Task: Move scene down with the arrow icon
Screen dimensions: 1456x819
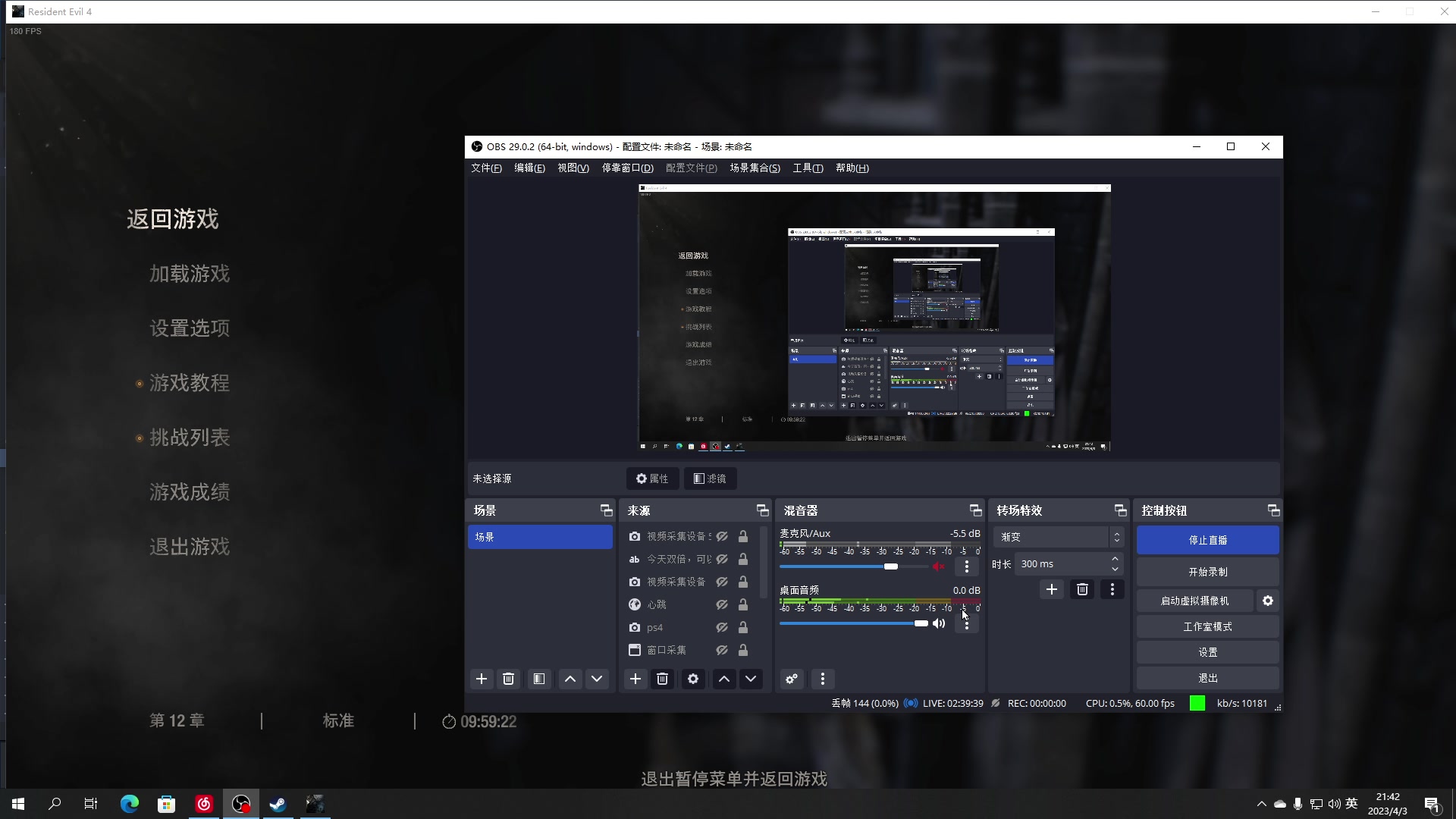Action: (x=597, y=679)
